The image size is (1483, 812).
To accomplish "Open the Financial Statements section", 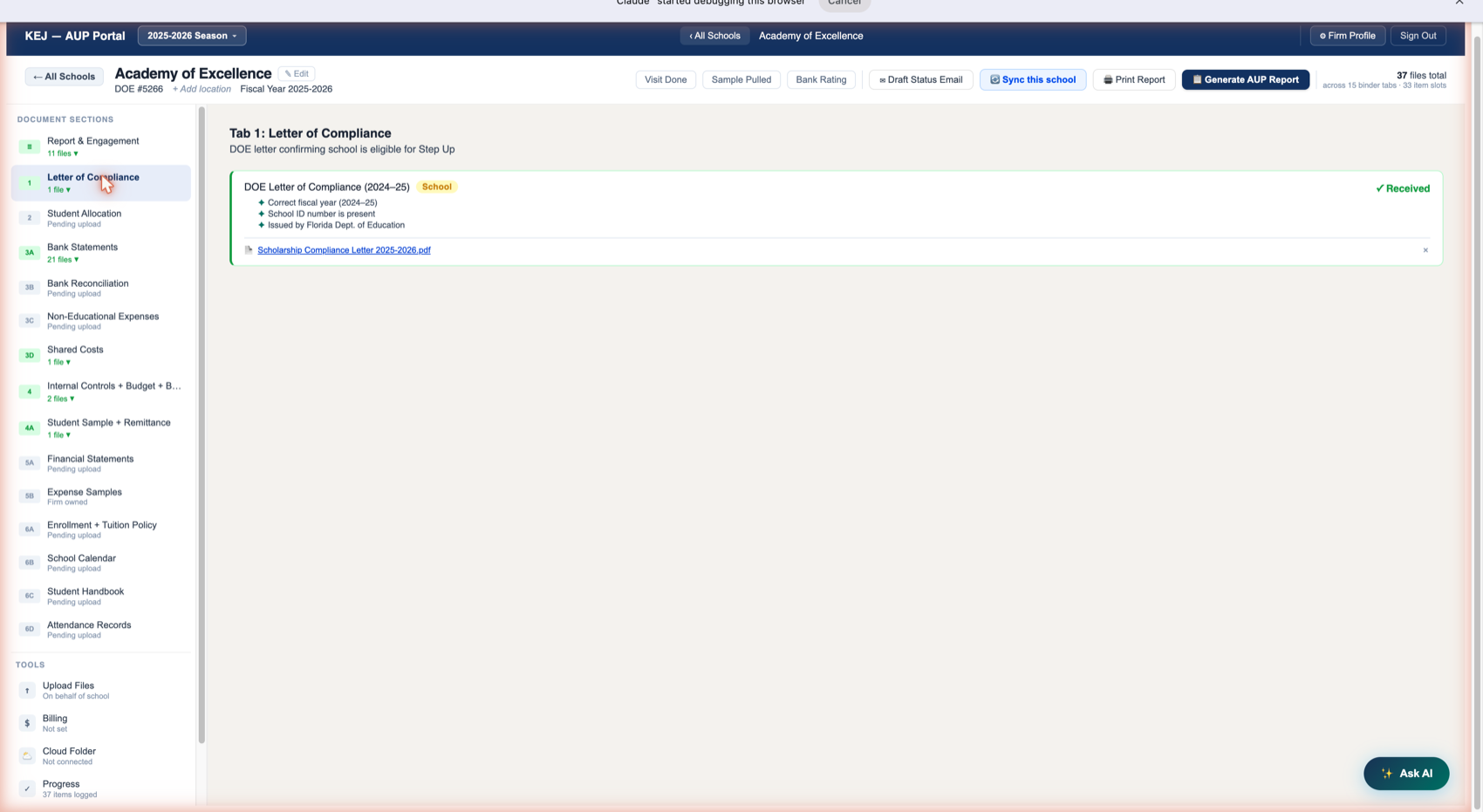I will (x=101, y=463).
